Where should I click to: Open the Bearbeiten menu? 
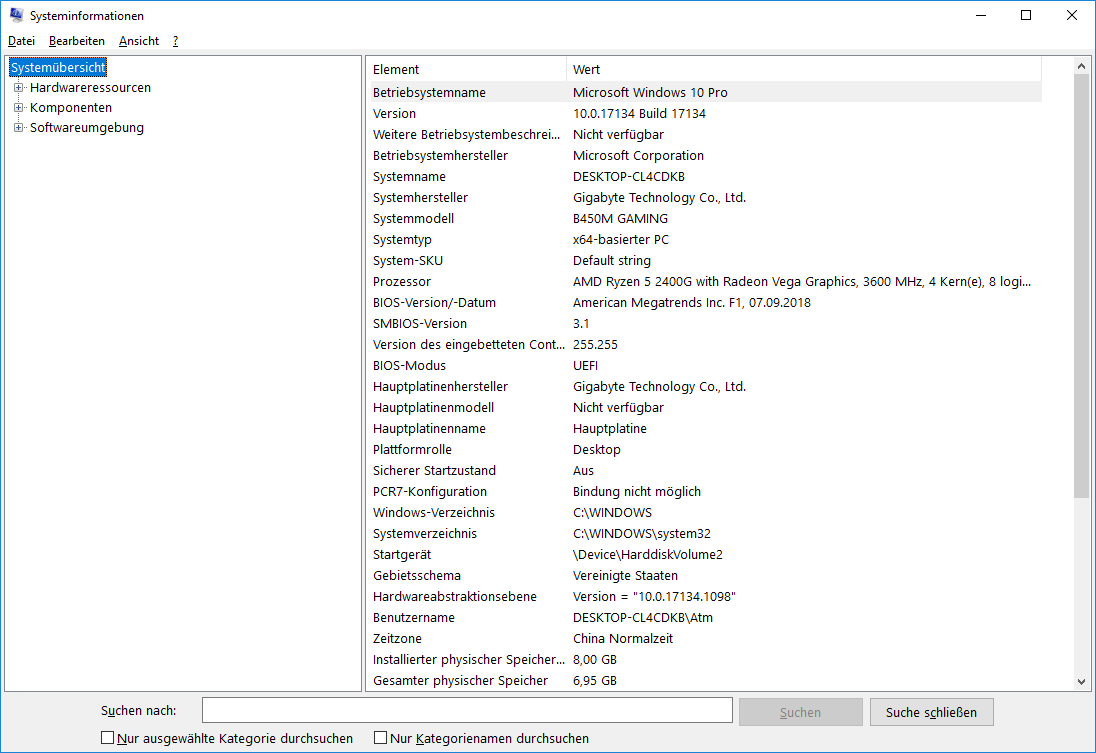[x=77, y=41]
